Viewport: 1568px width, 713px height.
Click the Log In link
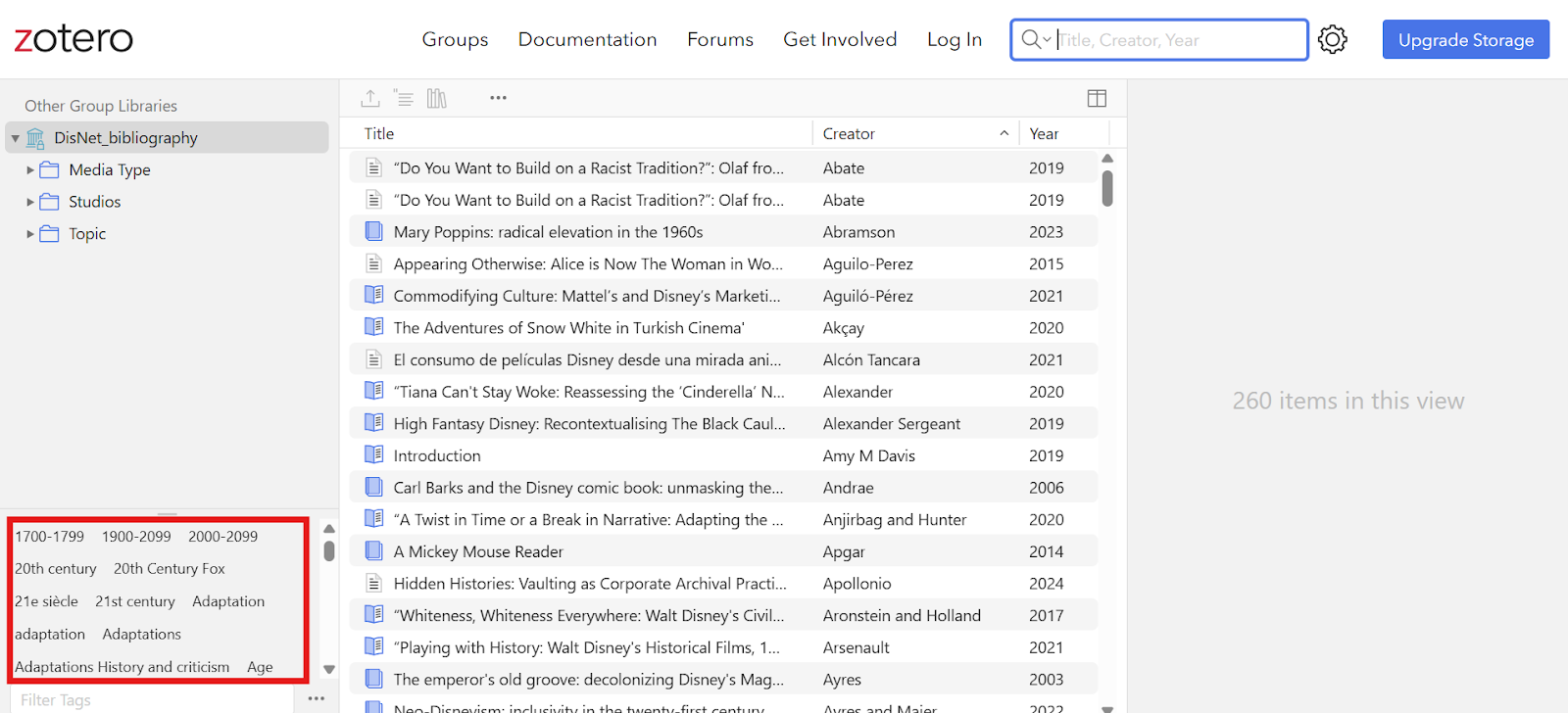[x=955, y=39]
